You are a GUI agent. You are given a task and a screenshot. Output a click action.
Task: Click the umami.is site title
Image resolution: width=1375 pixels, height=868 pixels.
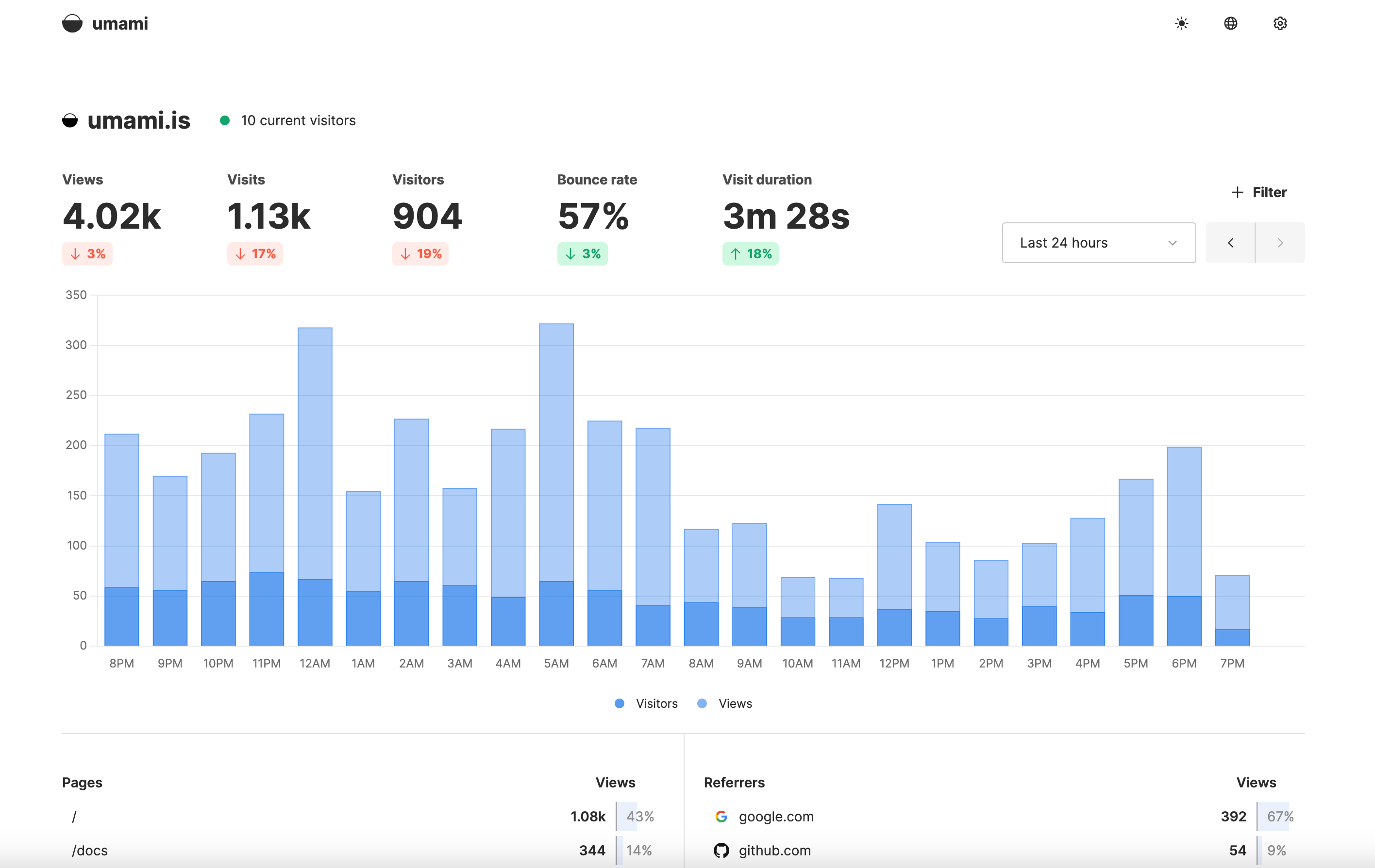pyautogui.click(x=139, y=120)
